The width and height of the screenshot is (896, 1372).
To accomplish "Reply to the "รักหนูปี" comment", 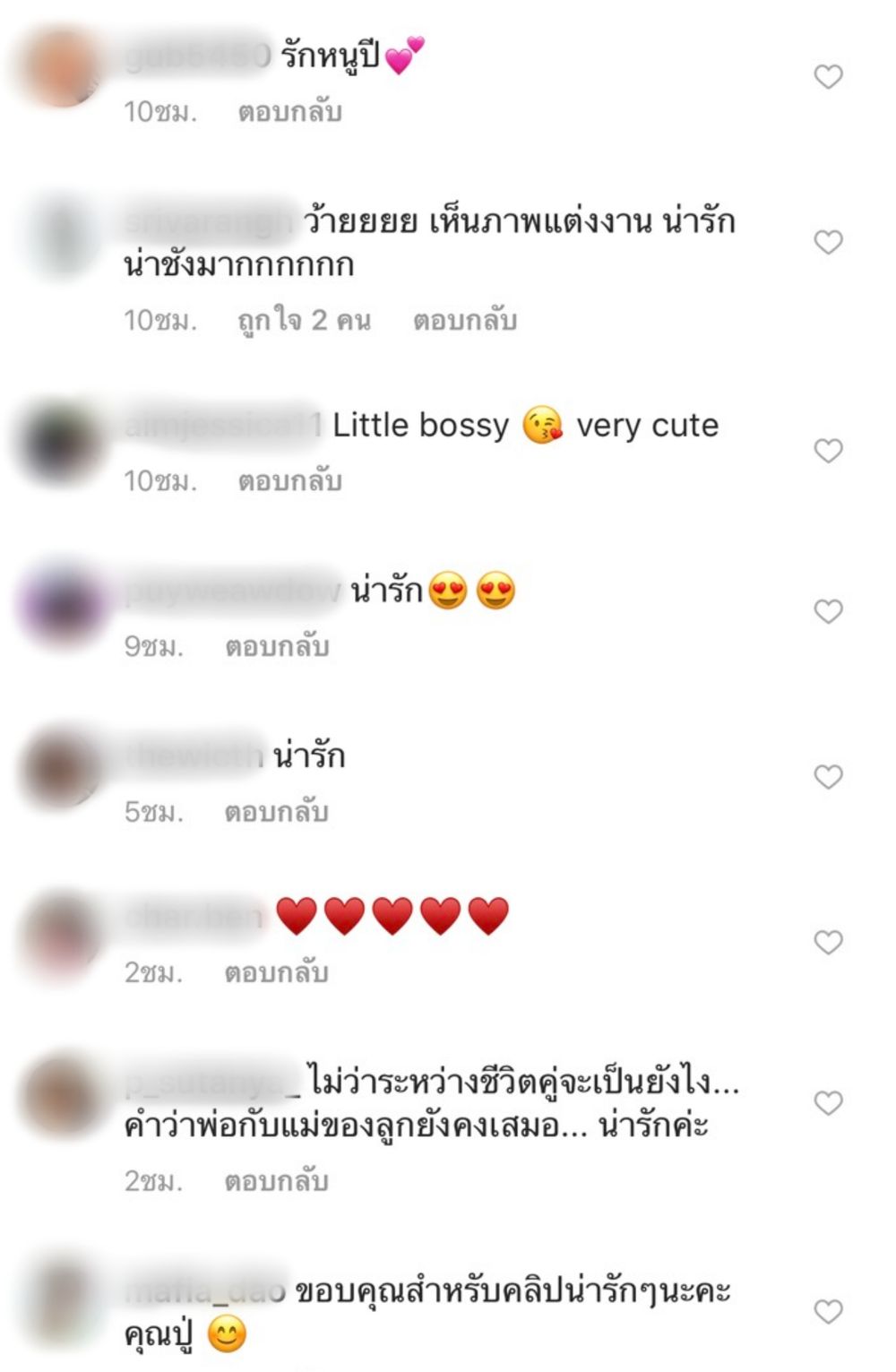I will pyautogui.click(x=289, y=112).
